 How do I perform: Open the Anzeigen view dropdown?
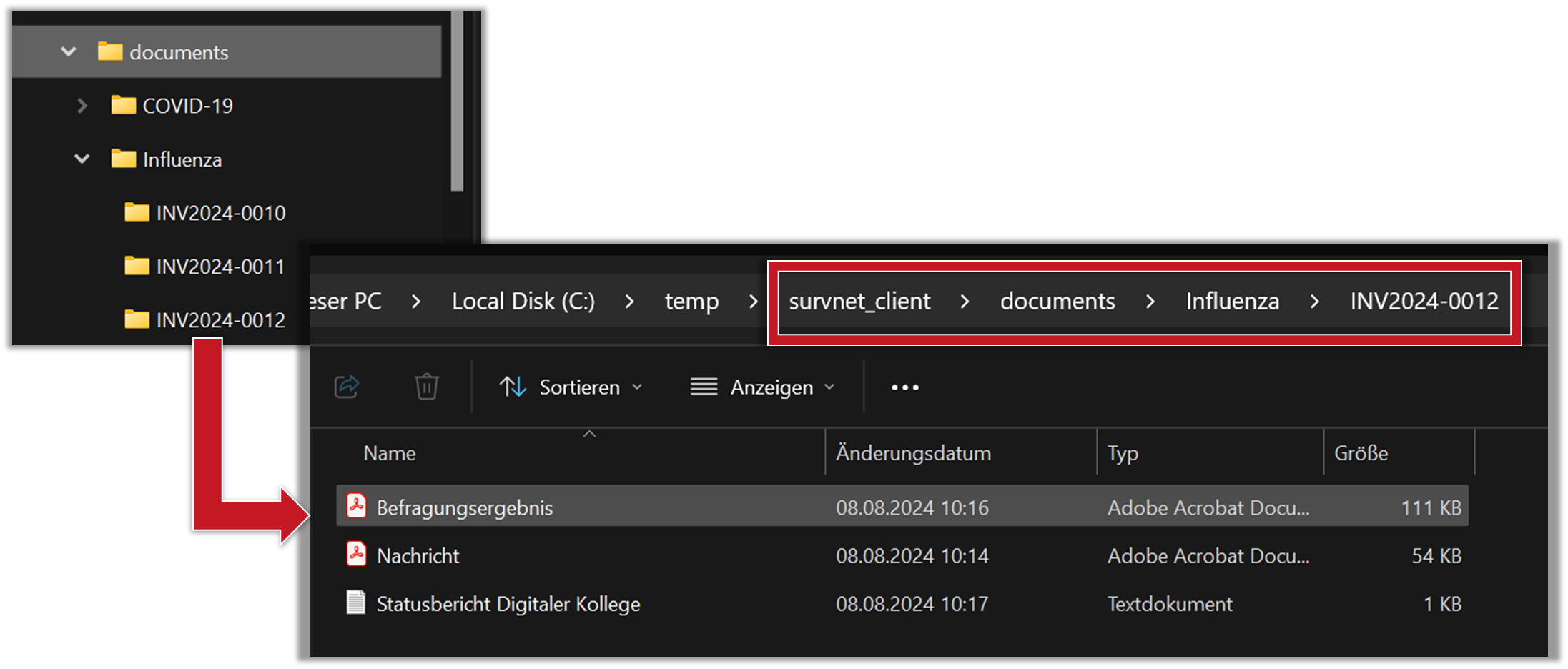(x=762, y=387)
